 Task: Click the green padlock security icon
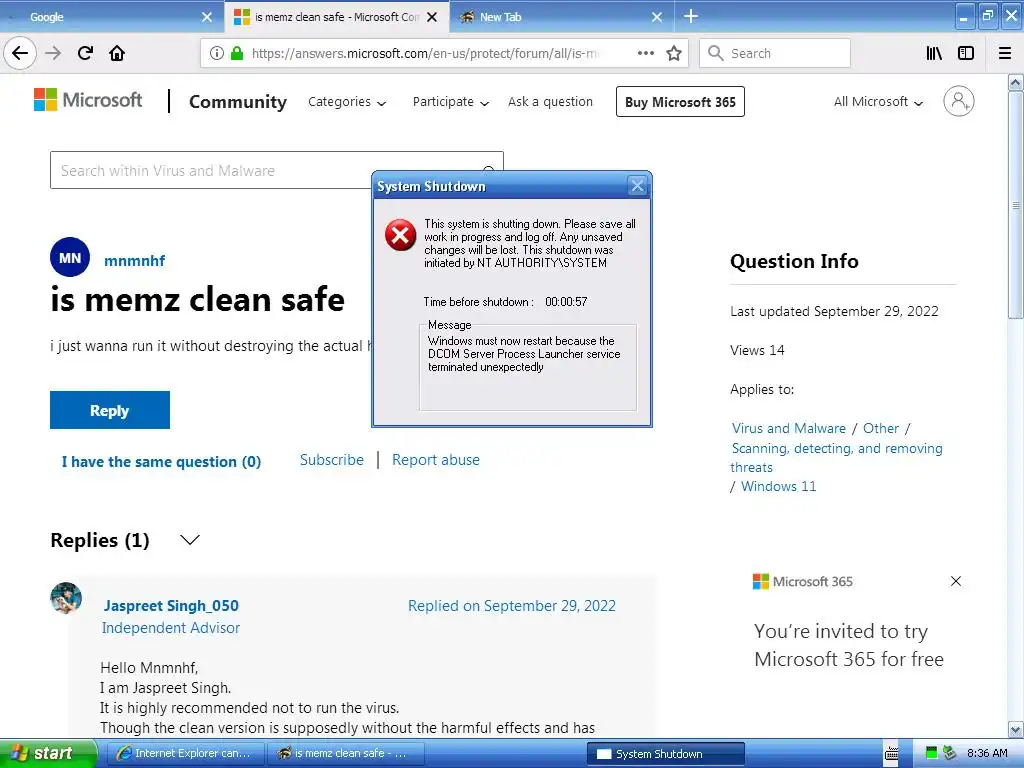[237, 53]
